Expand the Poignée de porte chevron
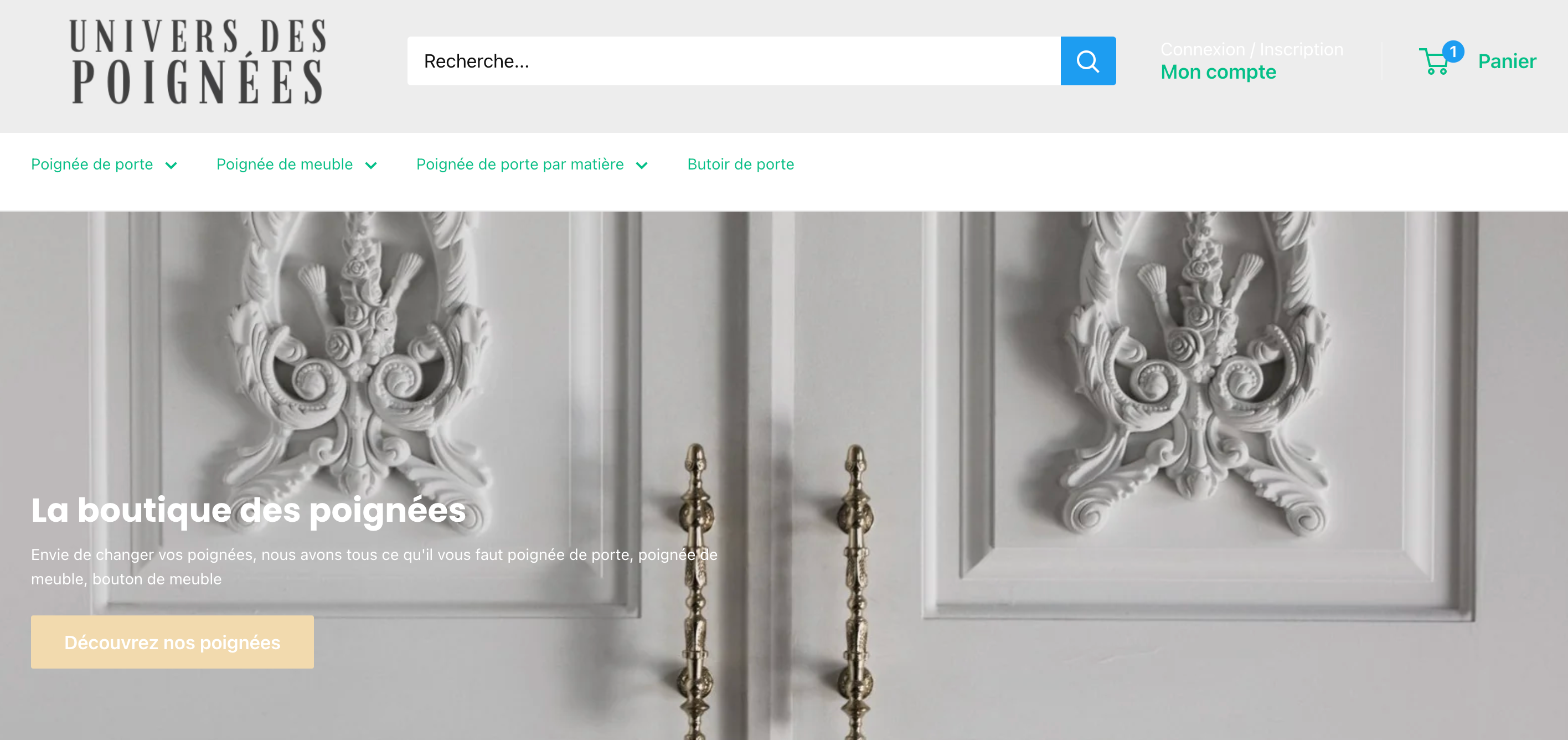The width and height of the screenshot is (1568, 740). [x=171, y=165]
